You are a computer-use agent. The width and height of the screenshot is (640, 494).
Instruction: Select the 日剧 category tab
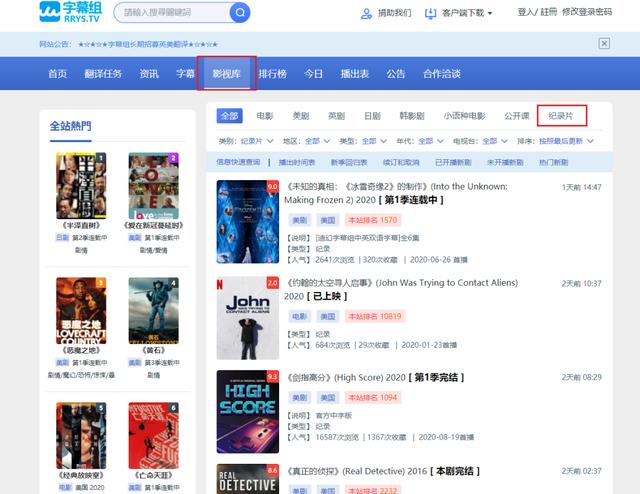point(372,116)
